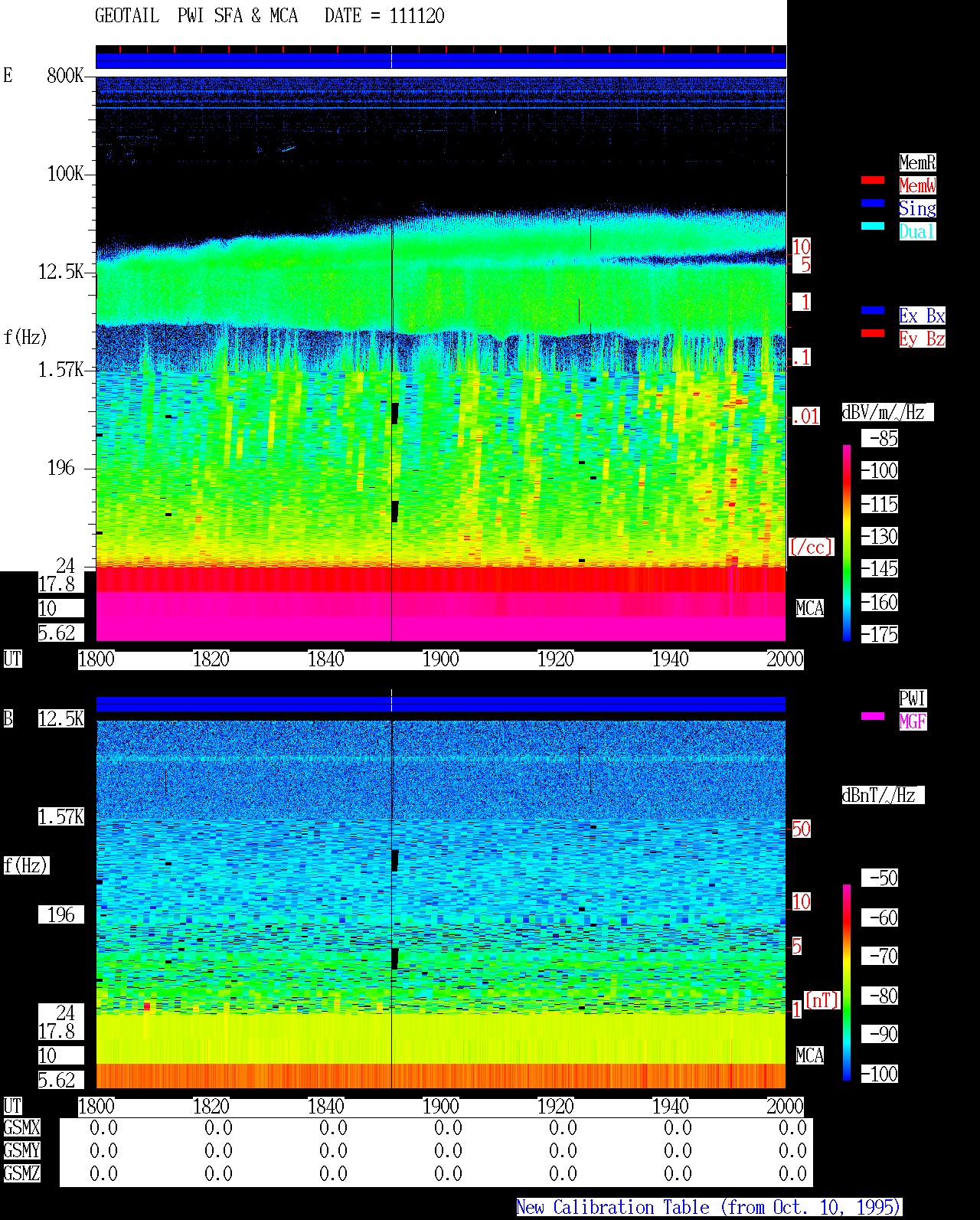The height and width of the screenshot is (1220, 980).
Task: Click the blue Sing legend swatch
Action: pyautogui.click(x=873, y=203)
